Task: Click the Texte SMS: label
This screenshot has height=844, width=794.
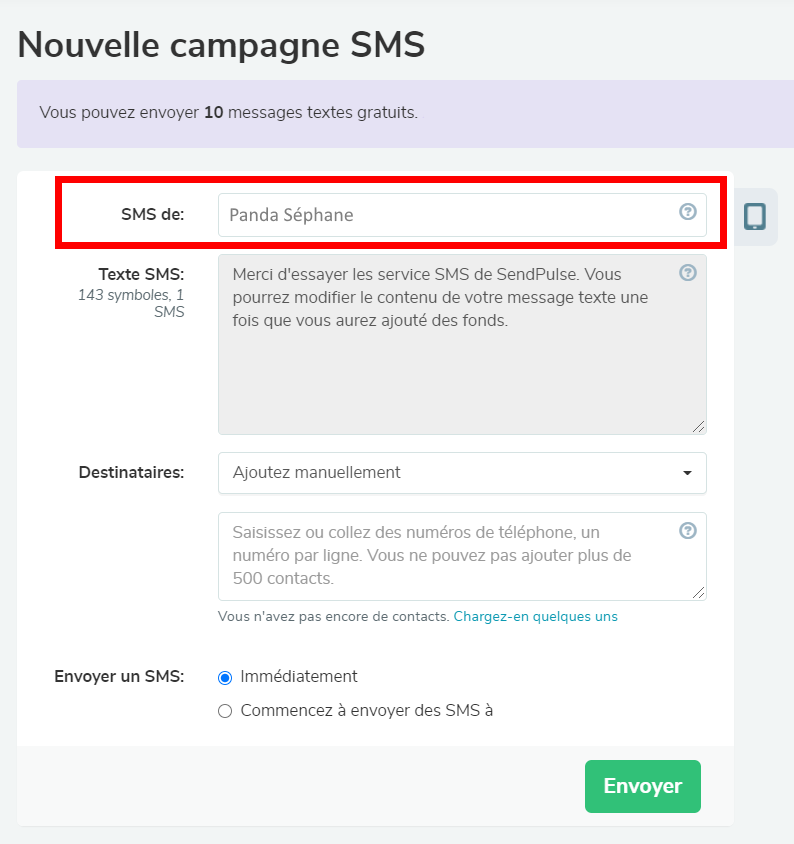Action: click(x=141, y=273)
